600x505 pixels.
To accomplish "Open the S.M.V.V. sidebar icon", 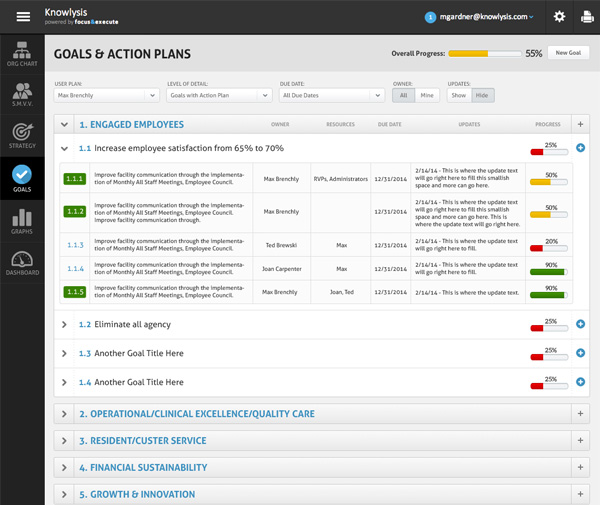I will (22, 95).
